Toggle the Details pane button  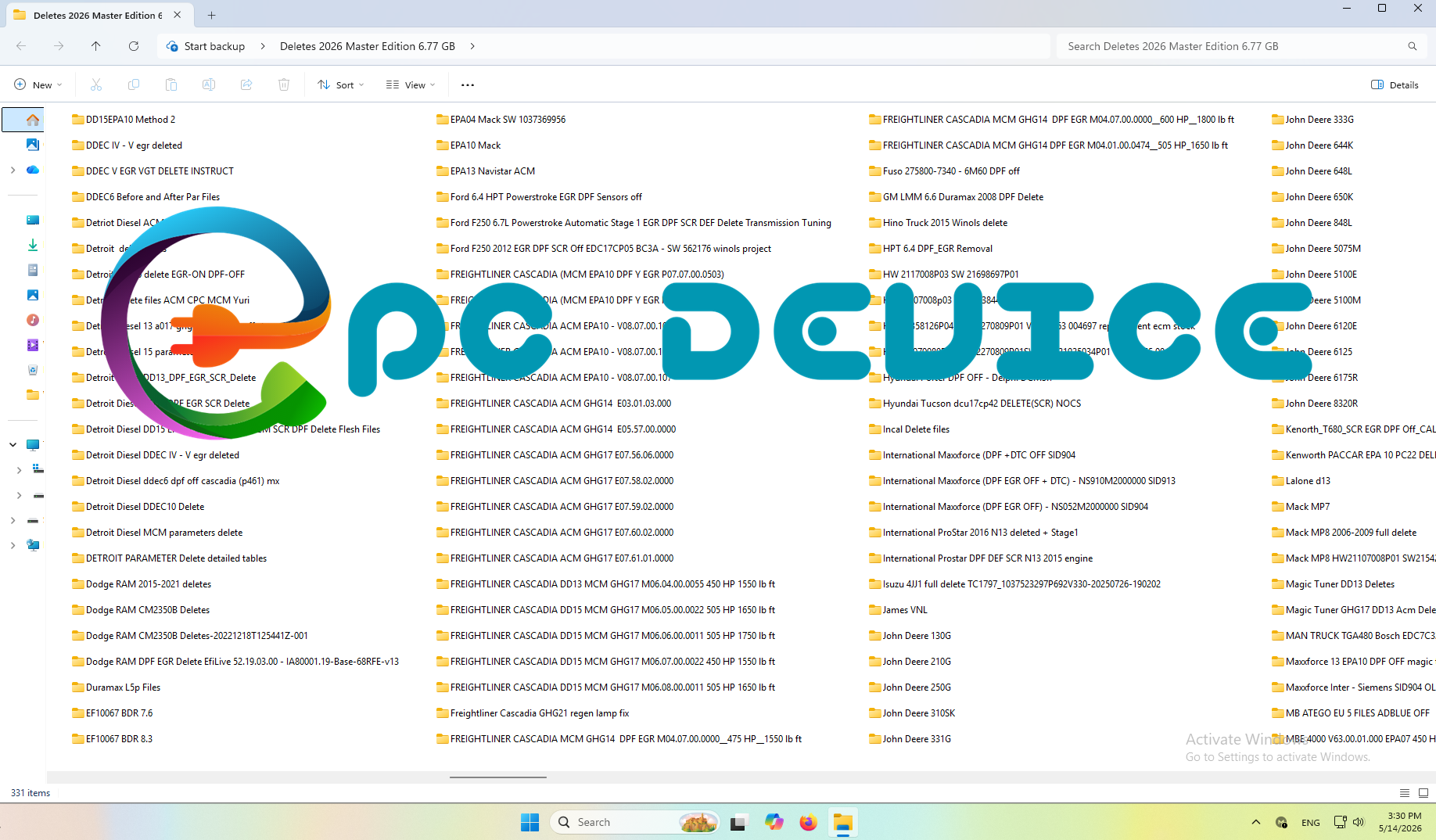pos(1395,84)
